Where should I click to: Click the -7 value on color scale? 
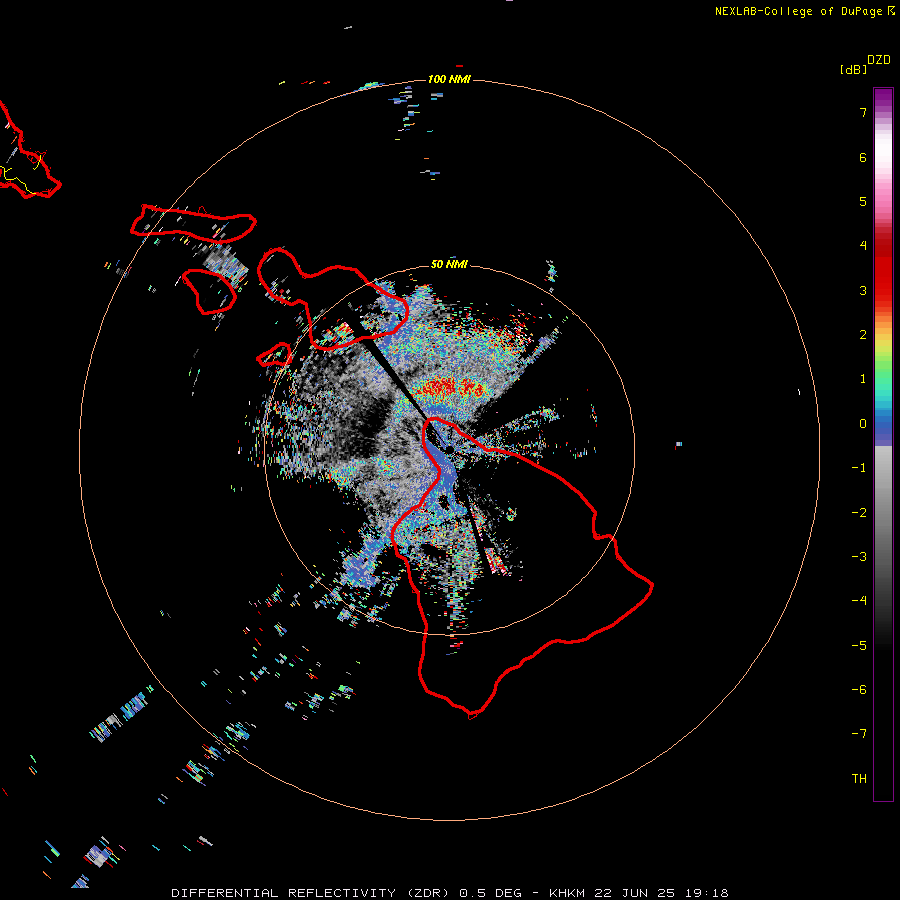[x=859, y=734]
